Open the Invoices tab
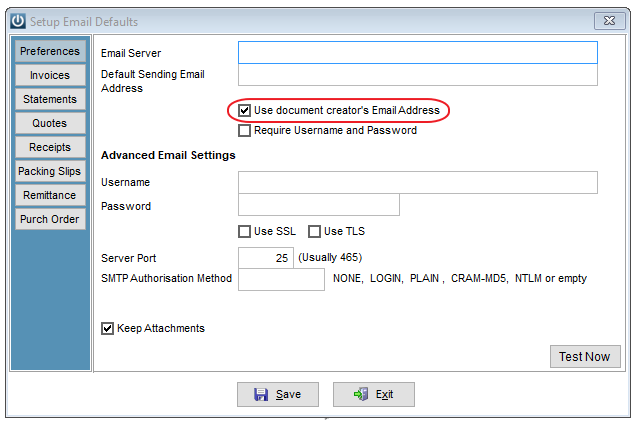The image size is (635, 424). [x=50, y=75]
